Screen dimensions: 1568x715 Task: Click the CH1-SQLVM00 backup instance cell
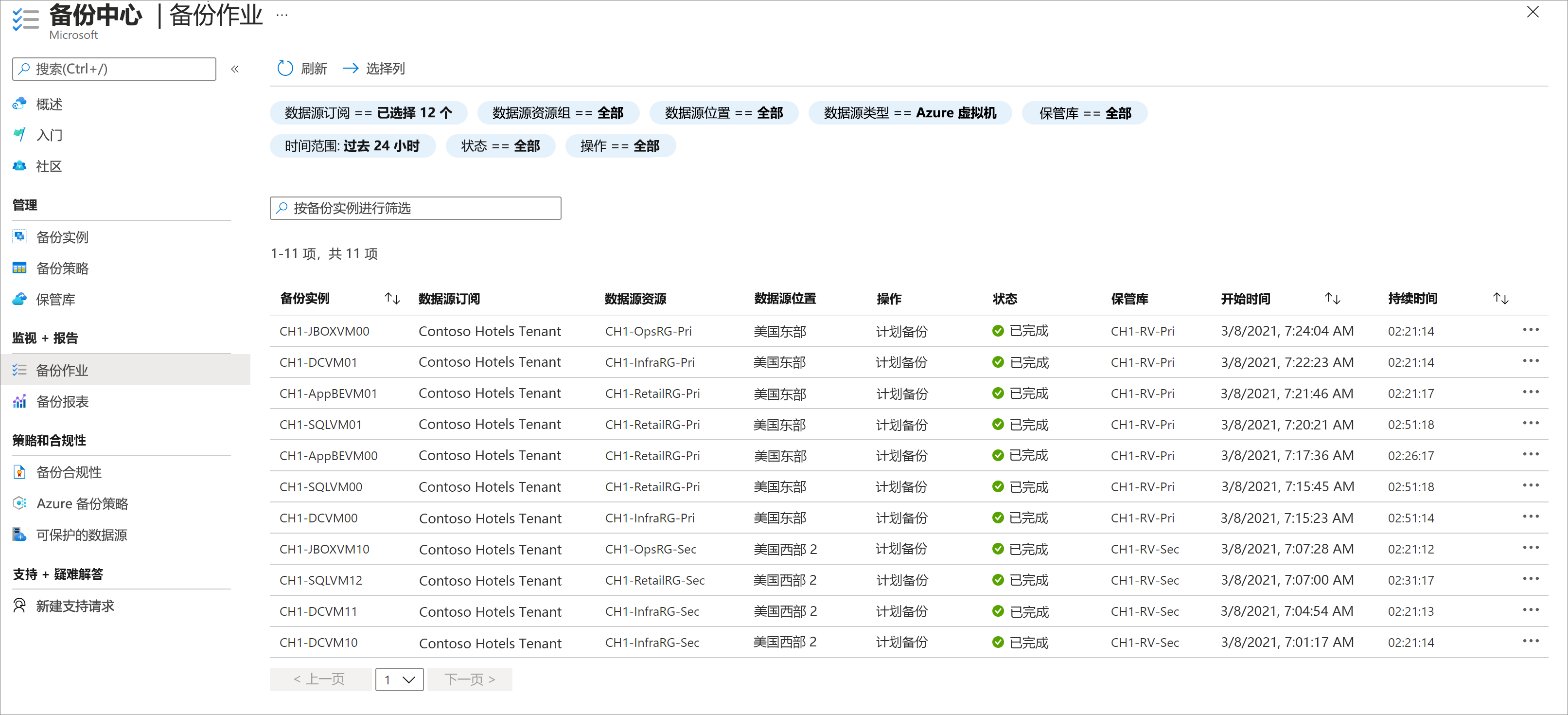pyautogui.click(x=321, y=486)
